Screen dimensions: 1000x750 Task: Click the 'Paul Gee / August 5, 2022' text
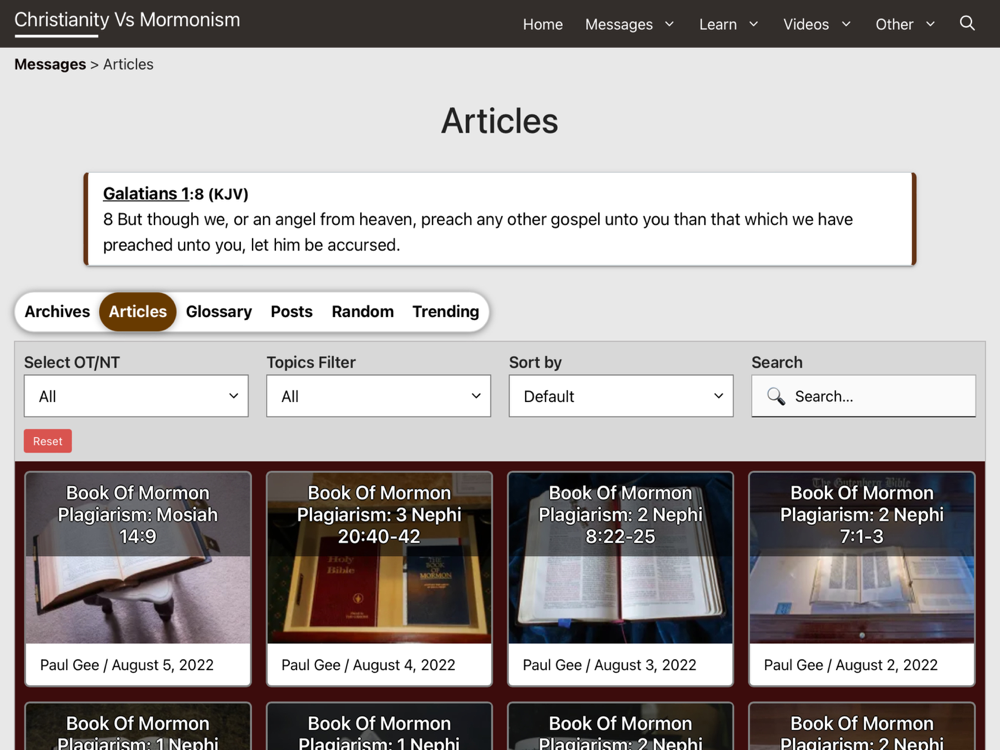pyautogui.click(x=127, y=665)
